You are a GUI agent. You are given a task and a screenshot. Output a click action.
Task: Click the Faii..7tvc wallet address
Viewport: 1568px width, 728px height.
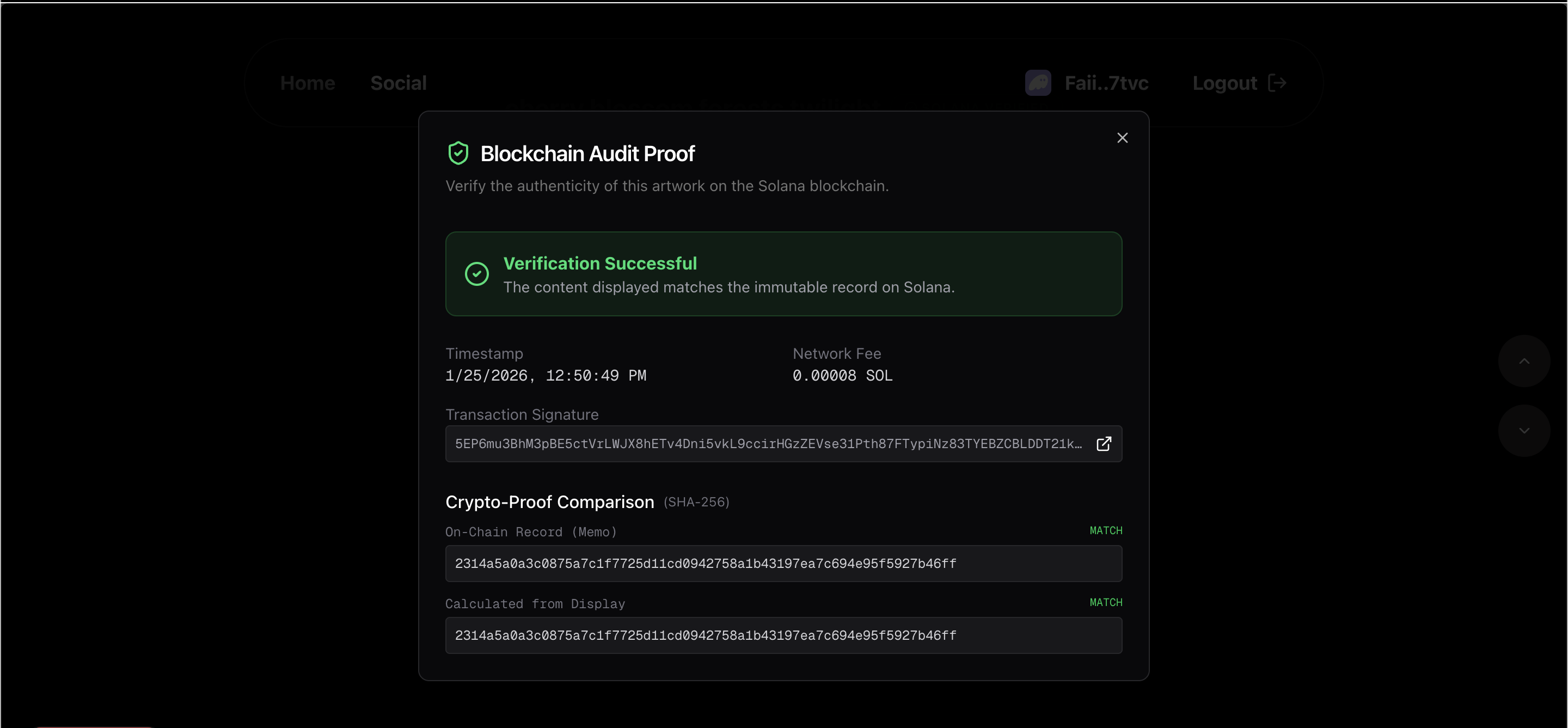pos(1106,83)
